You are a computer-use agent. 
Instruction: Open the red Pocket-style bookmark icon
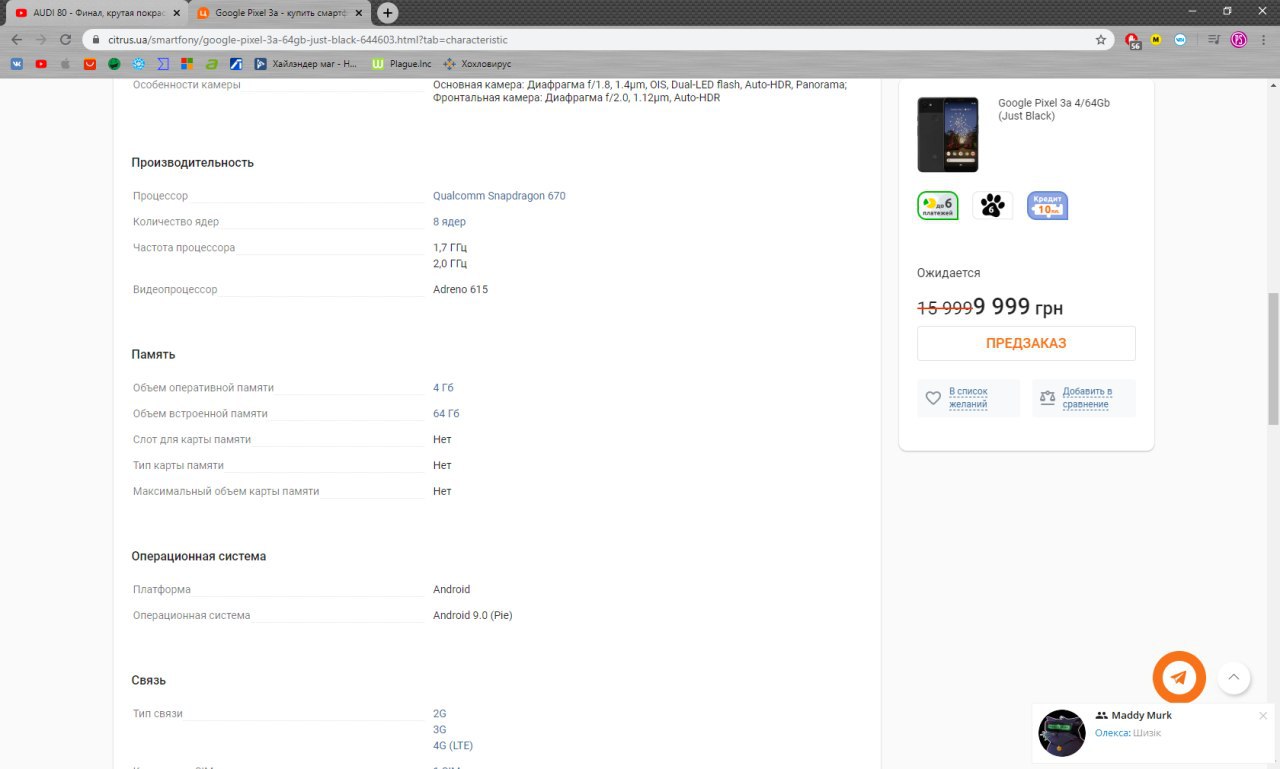coord(90,64)
